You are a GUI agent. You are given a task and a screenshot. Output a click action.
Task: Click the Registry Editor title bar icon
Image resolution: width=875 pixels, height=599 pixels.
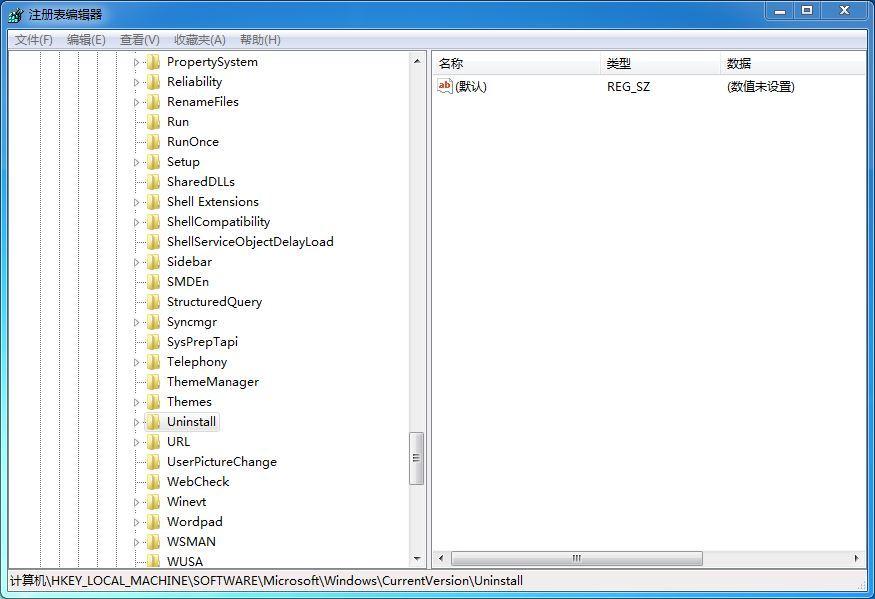[16, 15]
